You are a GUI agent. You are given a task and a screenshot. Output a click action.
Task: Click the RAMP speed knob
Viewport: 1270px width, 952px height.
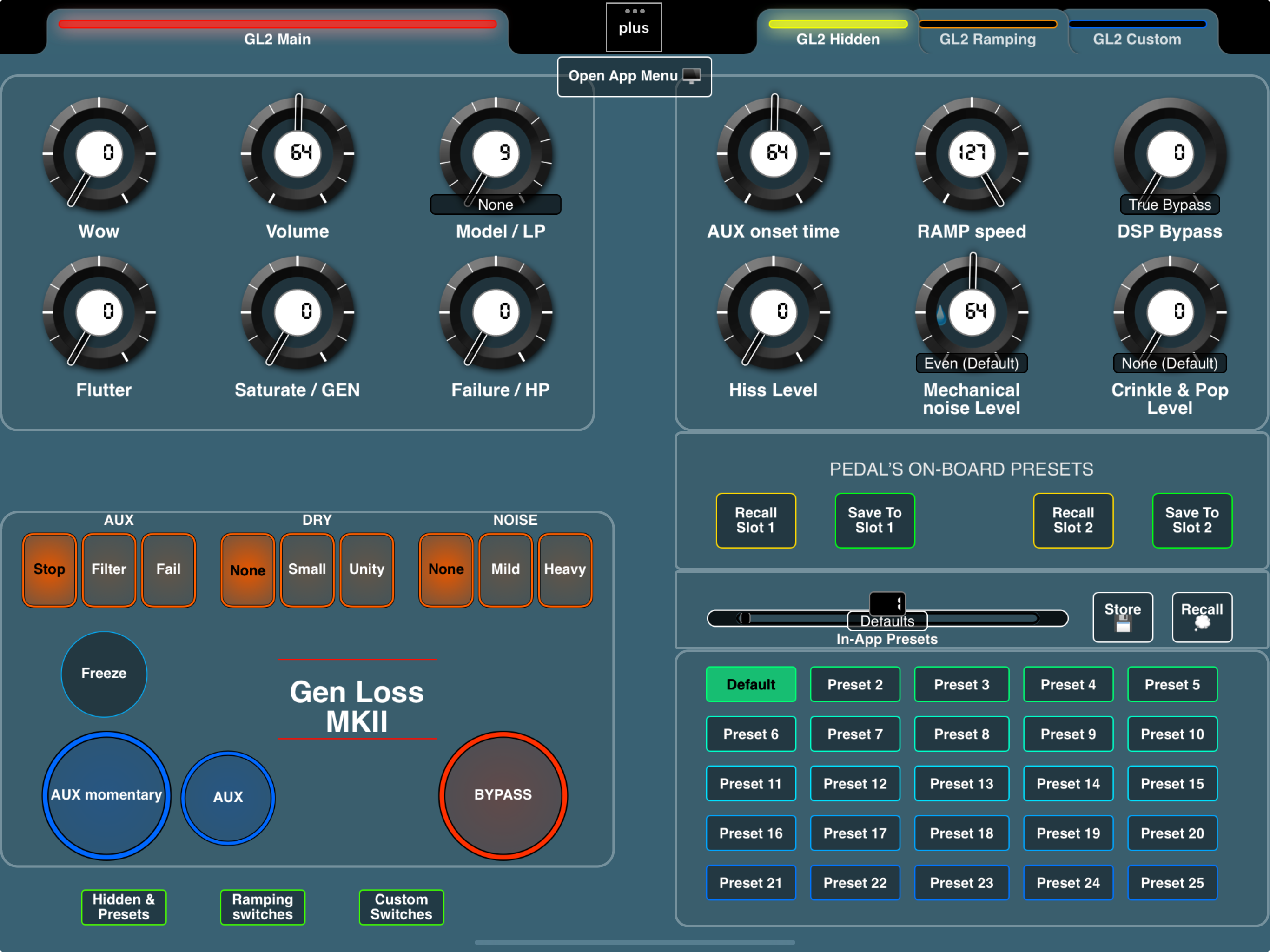point(972,153)
